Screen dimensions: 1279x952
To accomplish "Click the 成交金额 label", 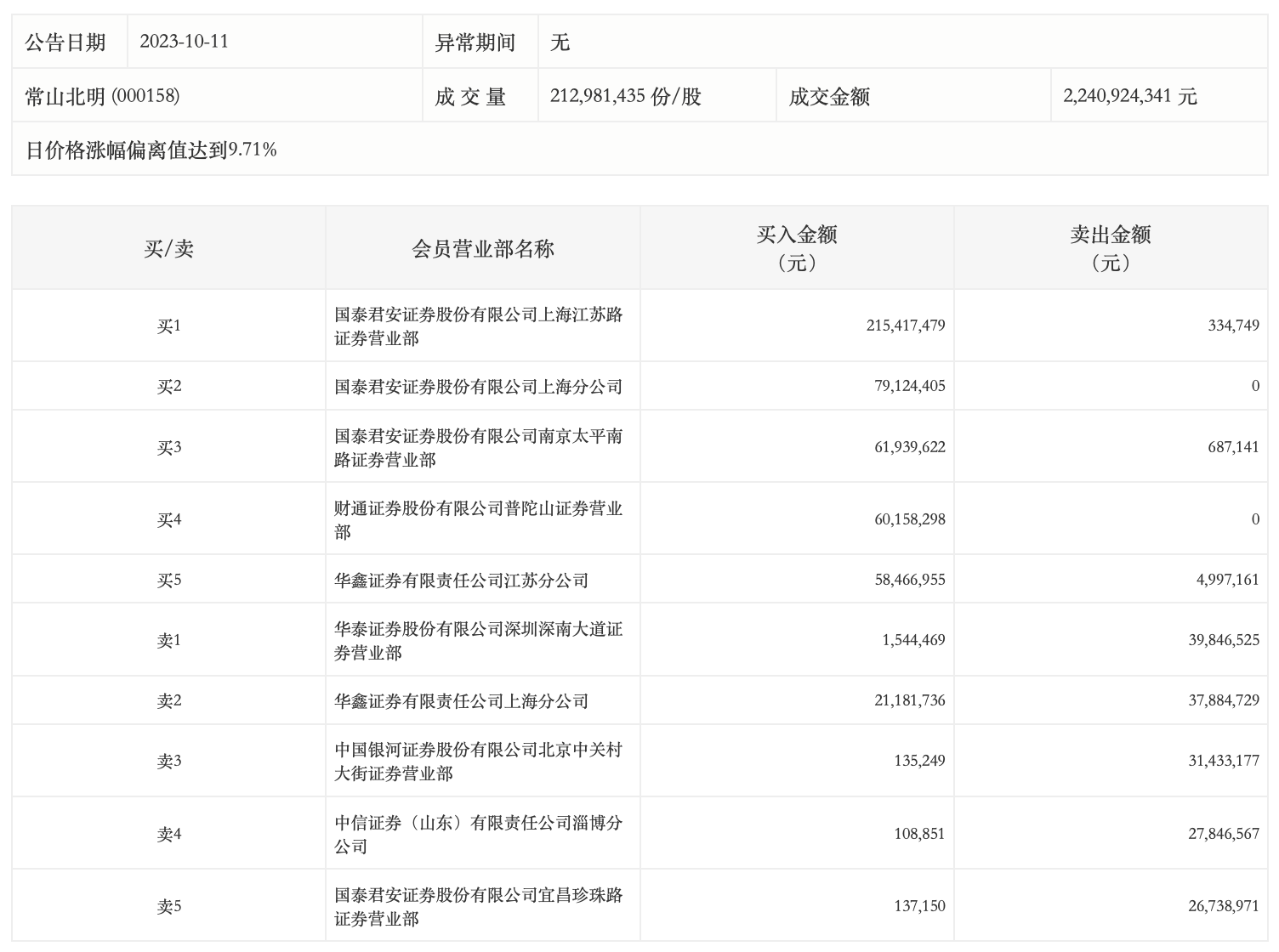I will click(829, 97).
